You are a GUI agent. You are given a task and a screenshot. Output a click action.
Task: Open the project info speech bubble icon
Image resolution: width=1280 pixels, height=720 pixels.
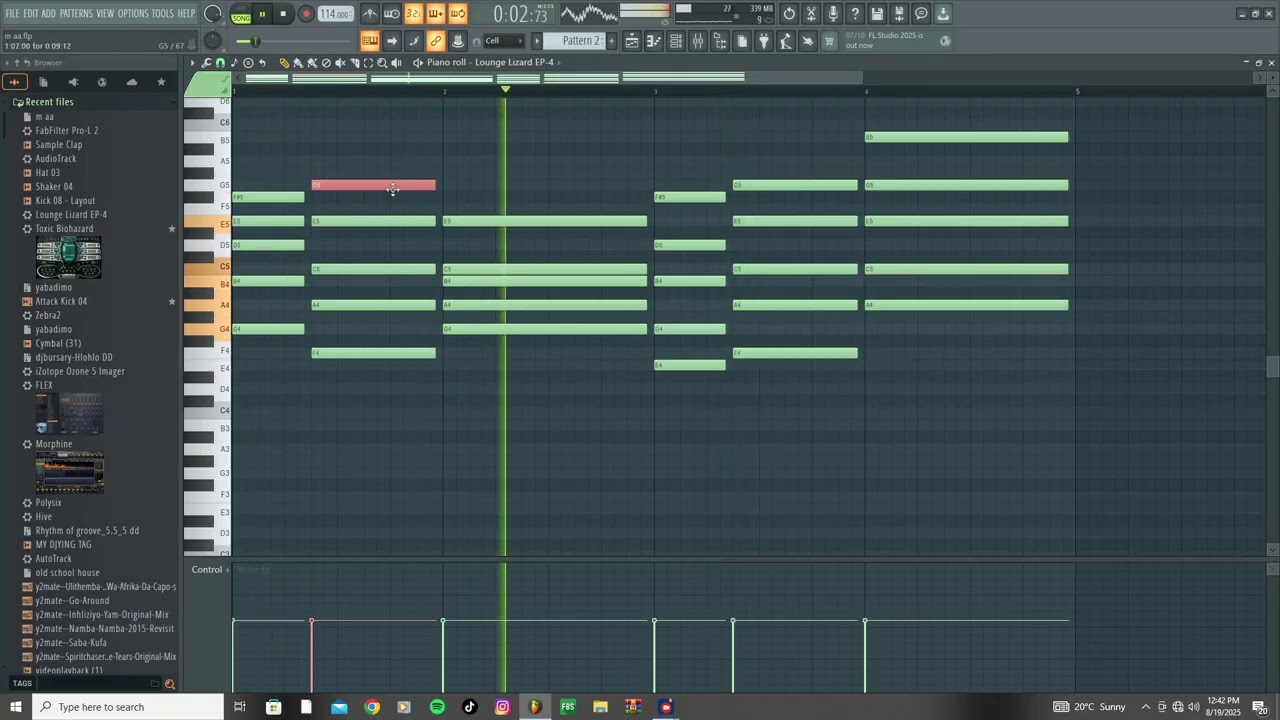click(921, 14)
